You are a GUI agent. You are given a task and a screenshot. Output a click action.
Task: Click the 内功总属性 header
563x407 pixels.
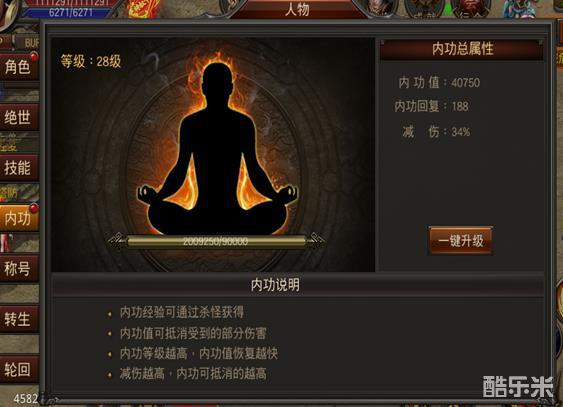tap(462, 49)
